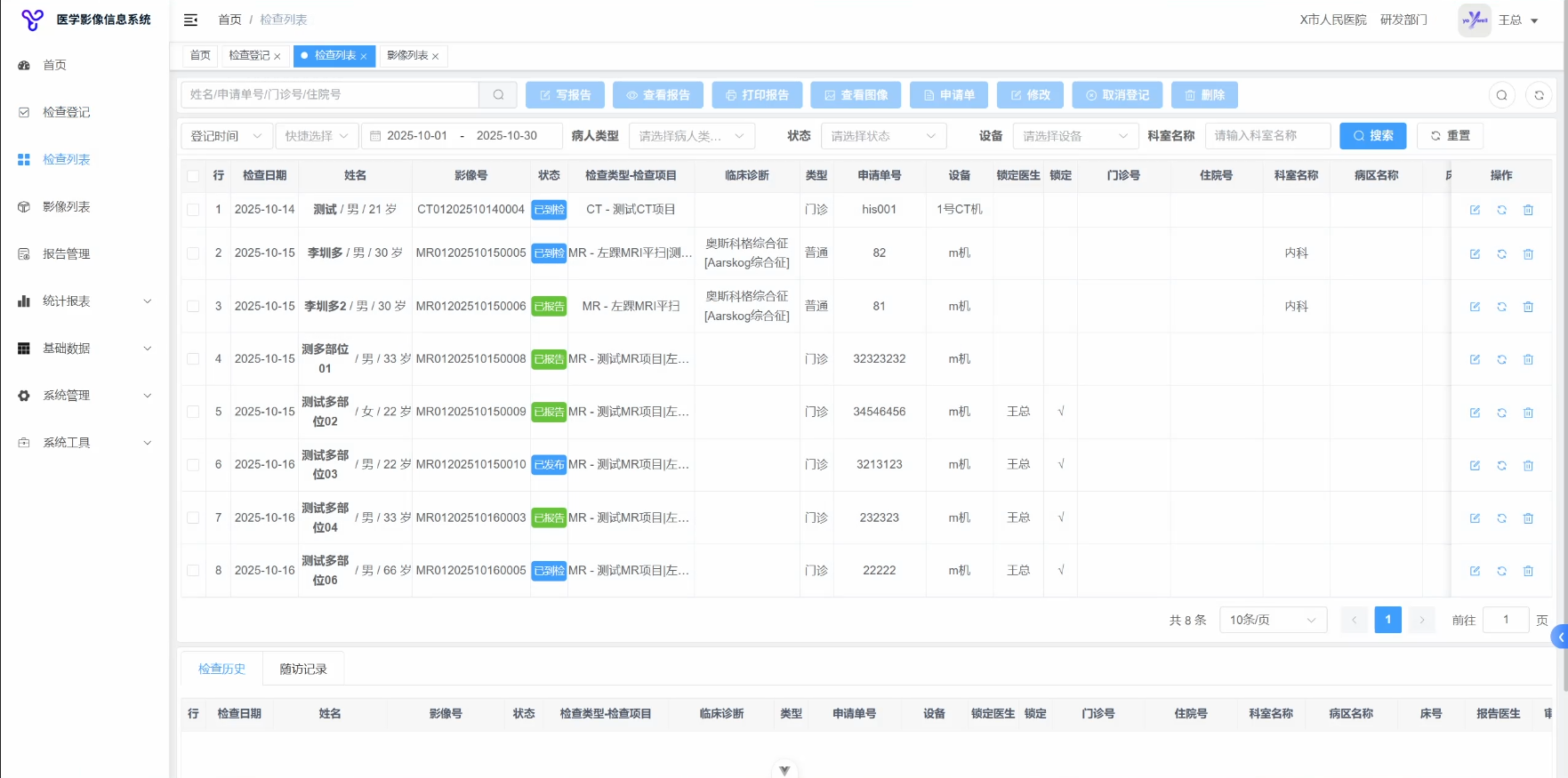Click the edit icon in row 1
Image resolution: width=1568 pixels, height=778 pixels.
(x=1475, y=210)
